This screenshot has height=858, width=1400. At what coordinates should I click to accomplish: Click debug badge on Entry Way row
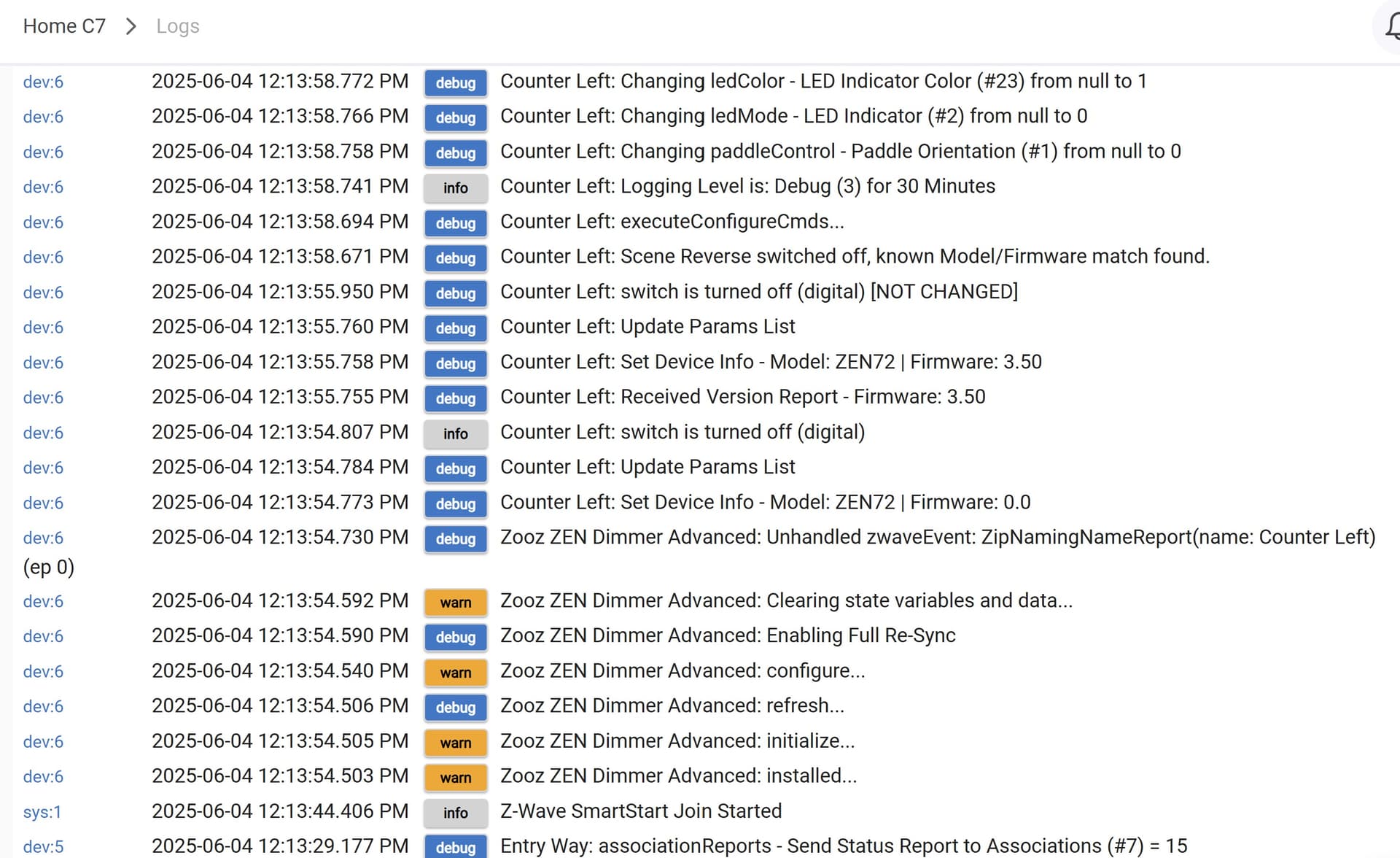point(456,846)
